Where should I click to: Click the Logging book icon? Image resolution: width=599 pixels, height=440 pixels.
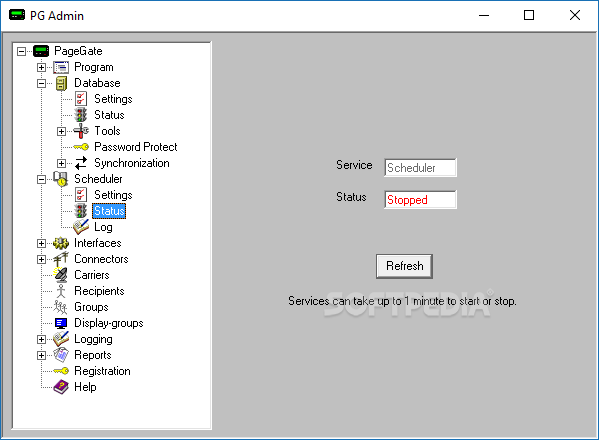(61, 339)
